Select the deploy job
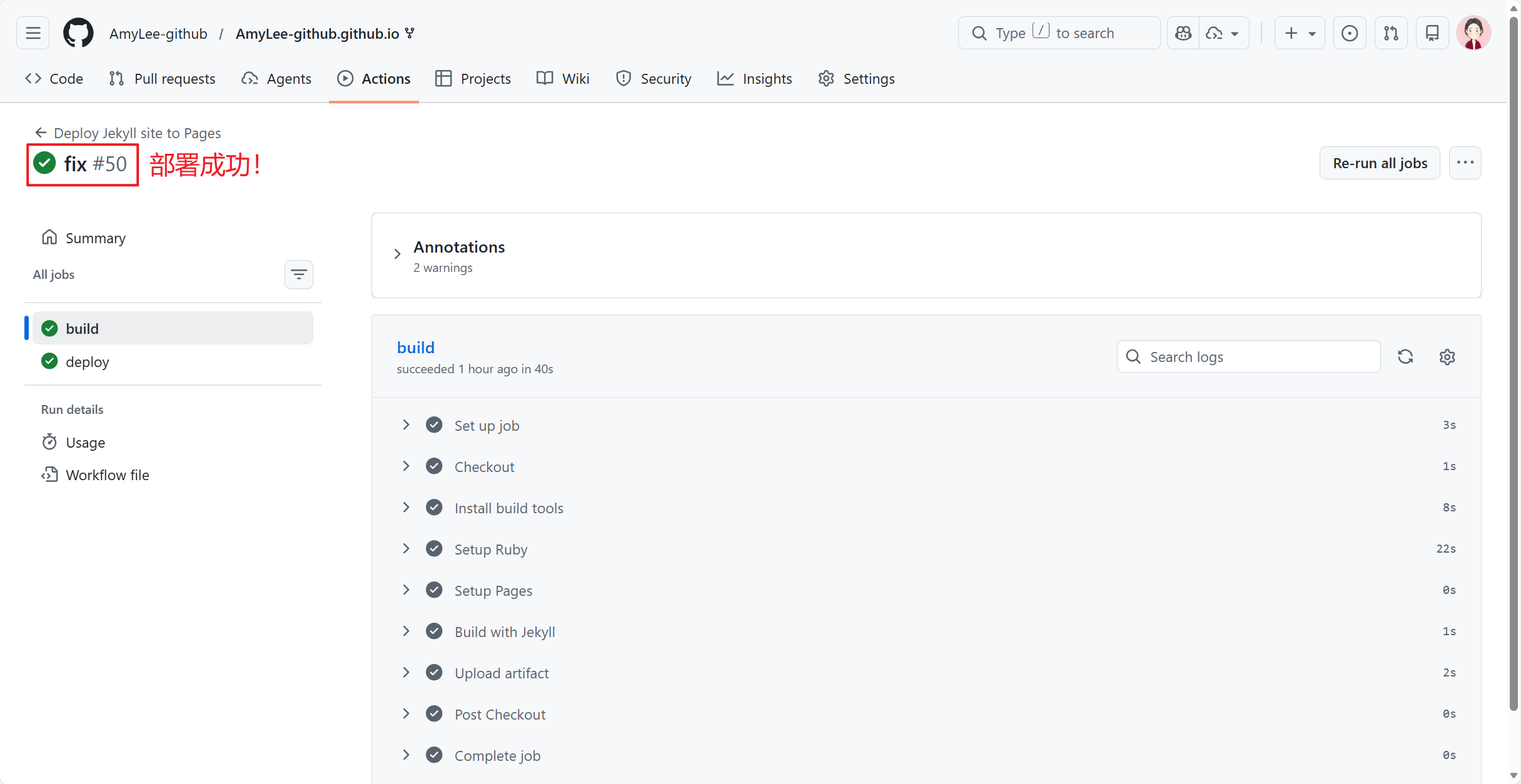Image resolution: width=1521 pixels, height=784 pixels. coord(88,361)
